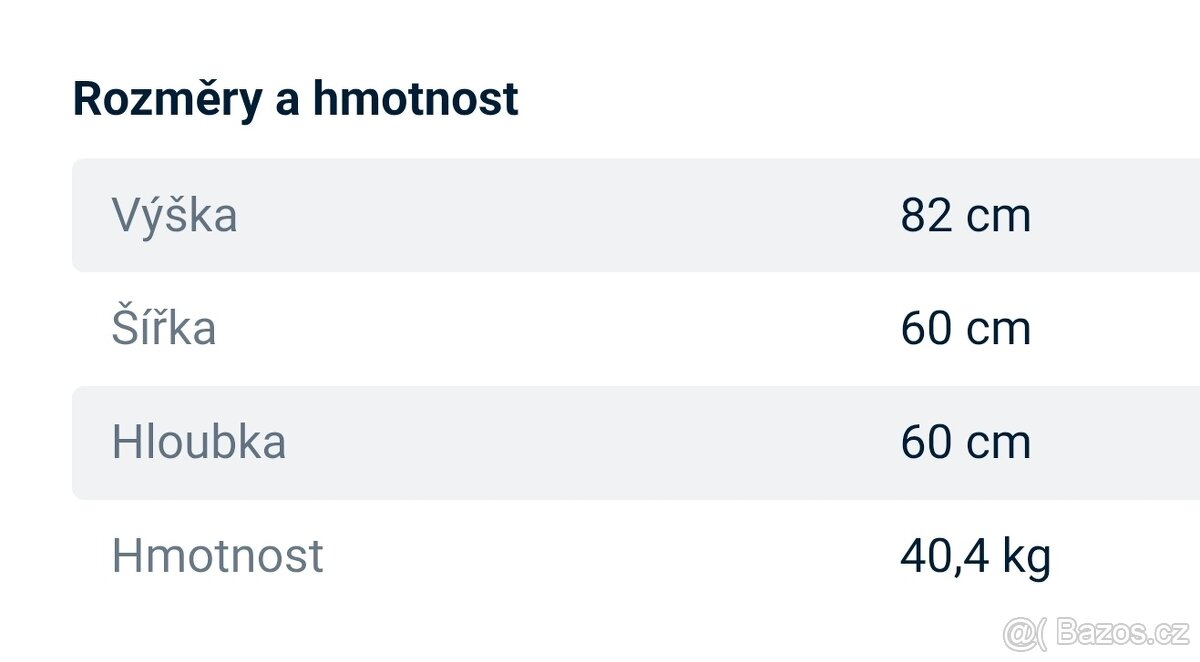This screenshot has width=1200, height=662.
Task: Click empty gray area of Výška row
Action: 560,215
